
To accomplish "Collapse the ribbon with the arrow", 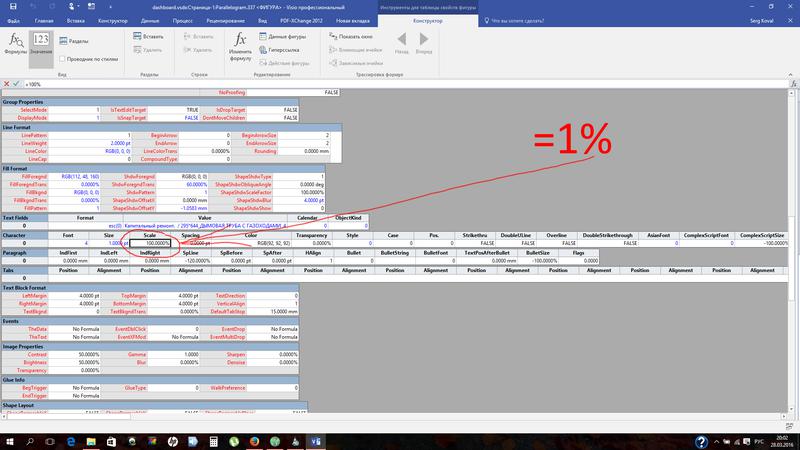I will click(x=790, y=74).
